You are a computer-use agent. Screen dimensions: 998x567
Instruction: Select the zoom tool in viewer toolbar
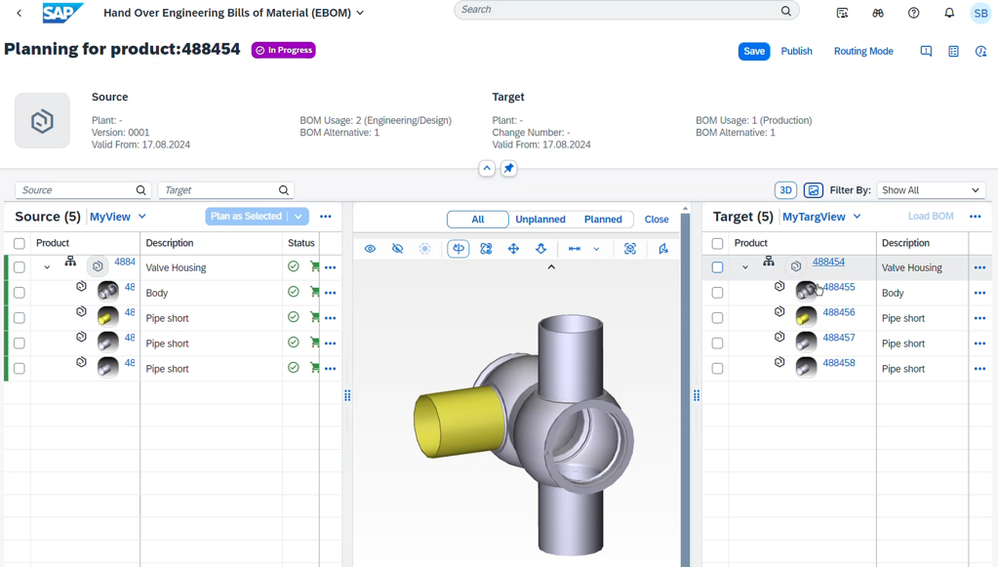[x=541, y=249]
